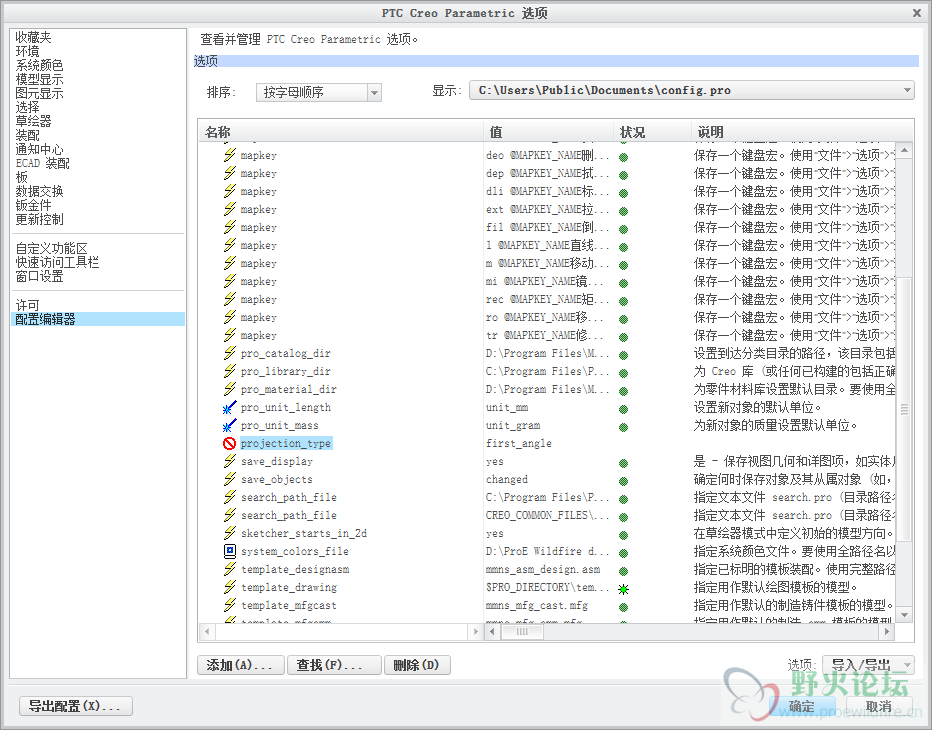Select 系统颜色 in the left category list
Viewport: 932px width, 730px height.
39,65
